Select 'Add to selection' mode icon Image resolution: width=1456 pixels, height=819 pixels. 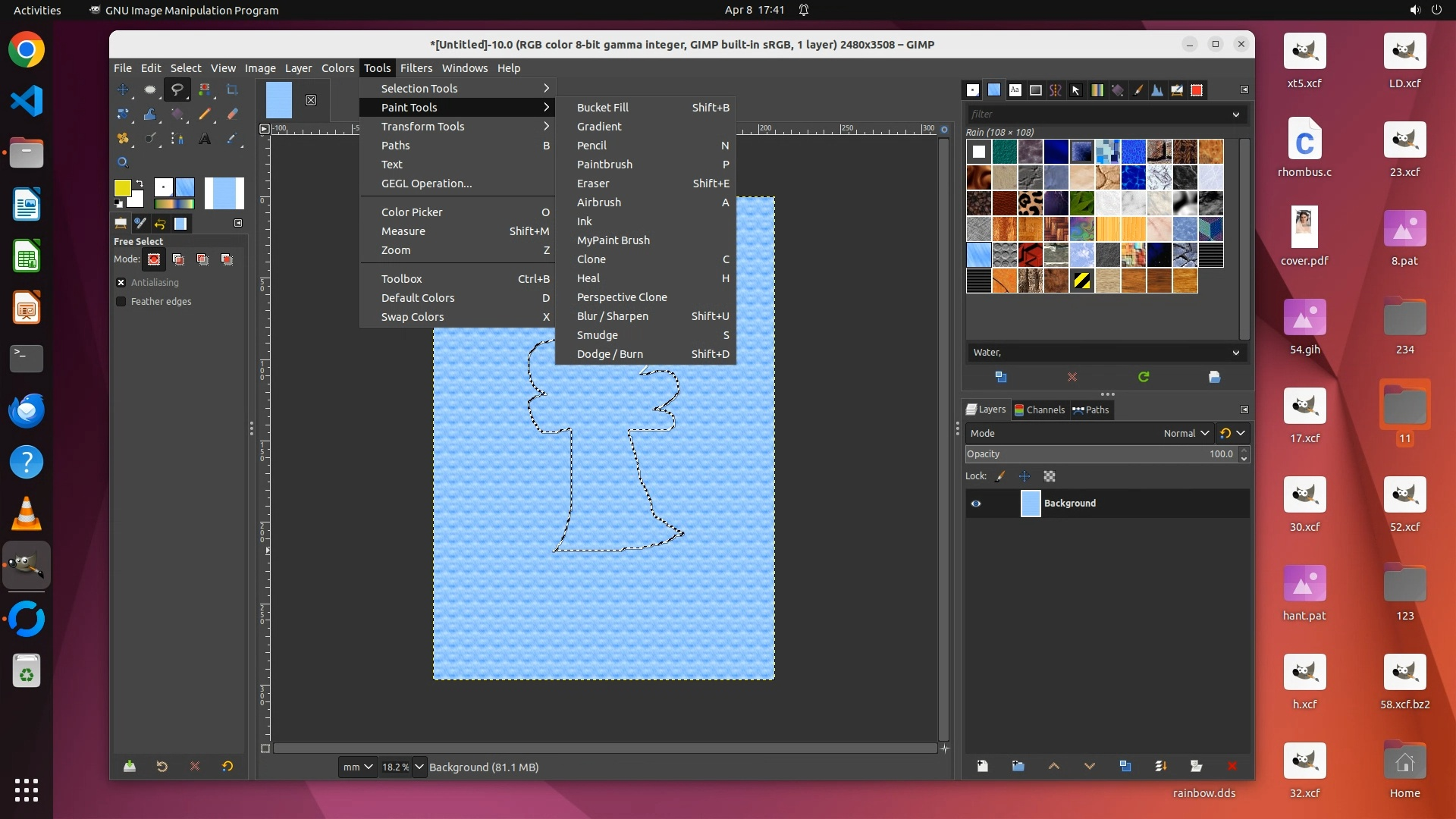click(x=178, y=259)
